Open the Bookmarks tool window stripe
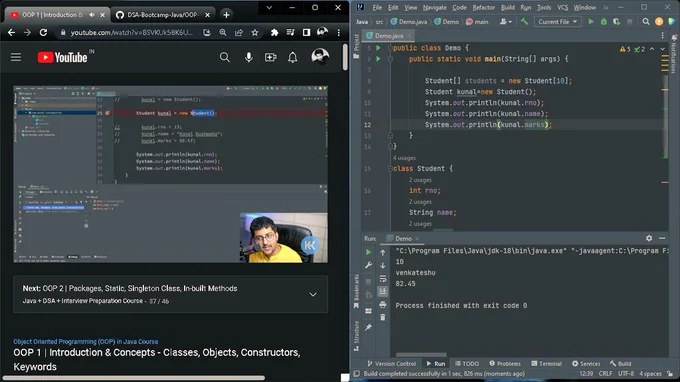The width and height of the screenshot is (680, 382). point(356,291)
